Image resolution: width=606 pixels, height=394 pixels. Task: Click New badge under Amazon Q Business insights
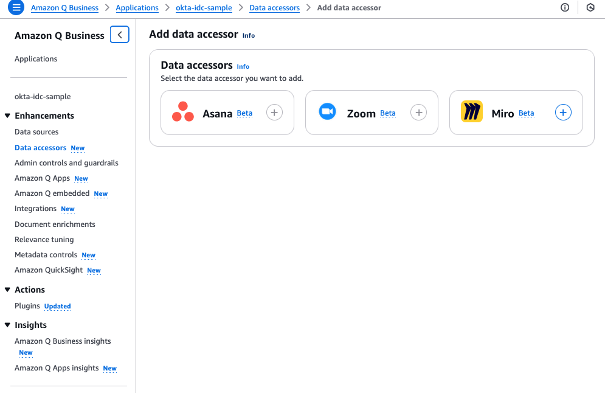pos(26,353)
